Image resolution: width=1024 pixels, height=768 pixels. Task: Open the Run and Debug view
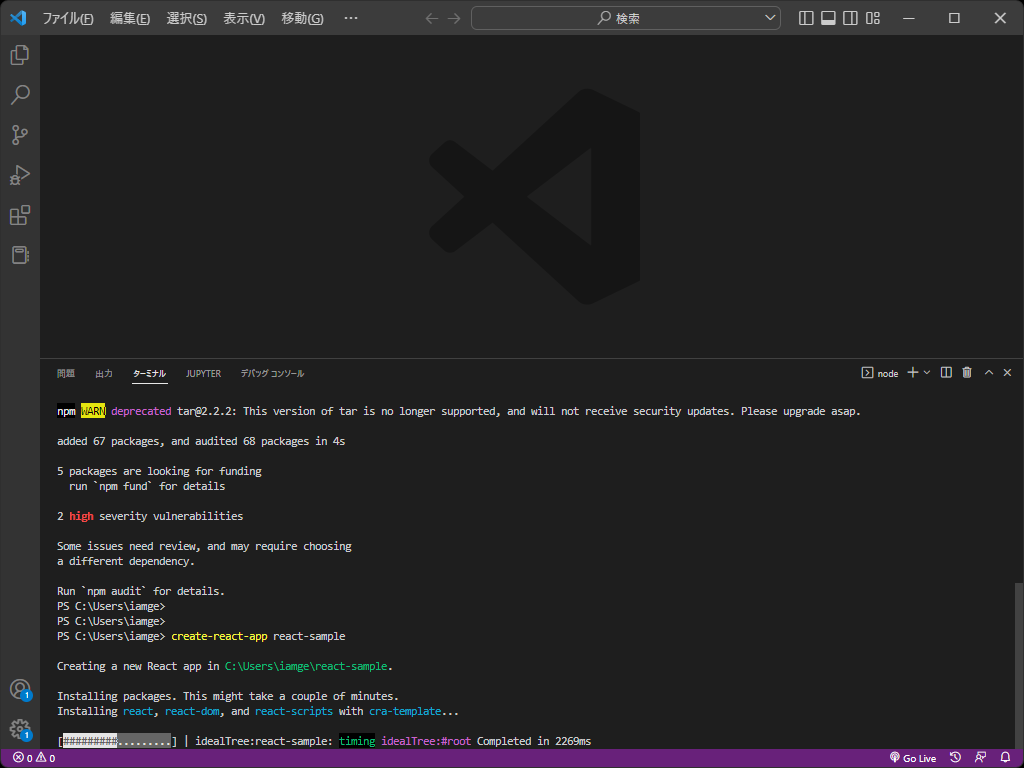20,175
